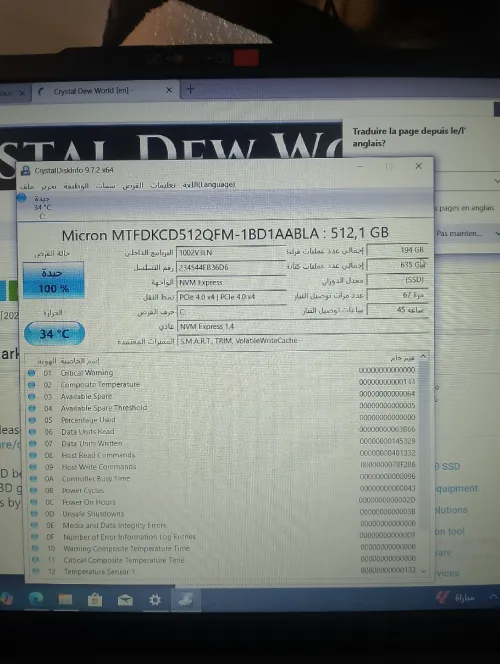Click the standard field NVM Express 1.4
The image size is (500, 664).
(303, 326)
